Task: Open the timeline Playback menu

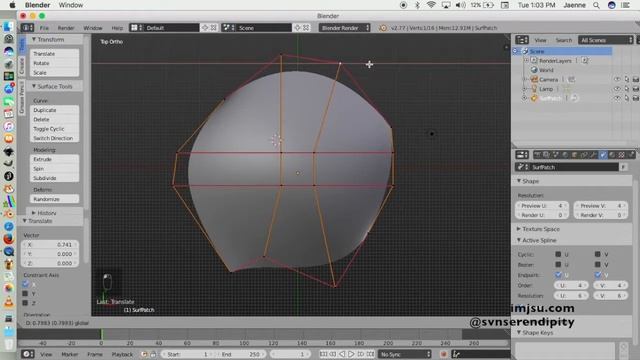Action: click(122, 354)
